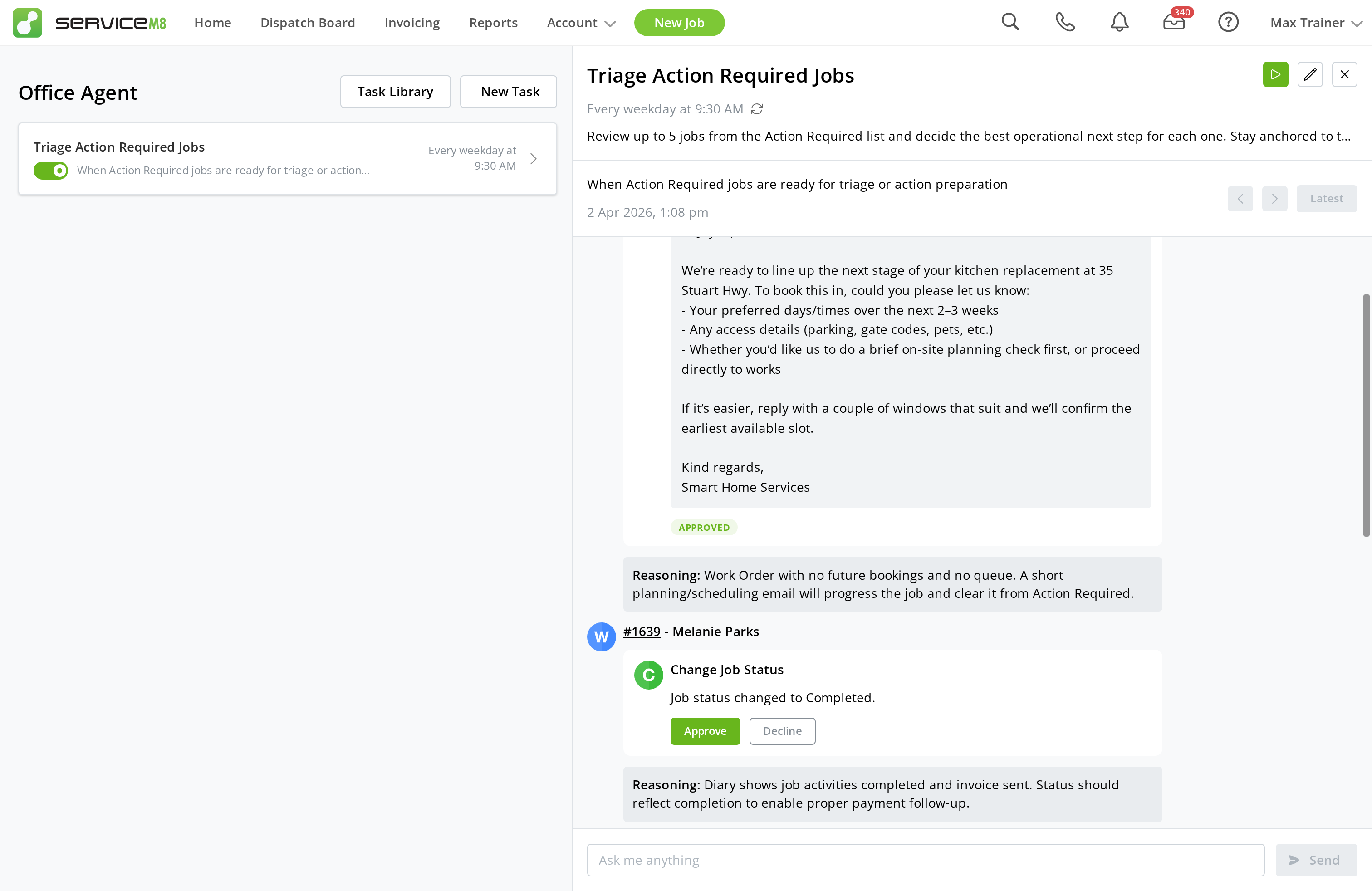The height and width of the screenshot is (891, 1372).
Task: Create a New Job
Action: point(679,23)
